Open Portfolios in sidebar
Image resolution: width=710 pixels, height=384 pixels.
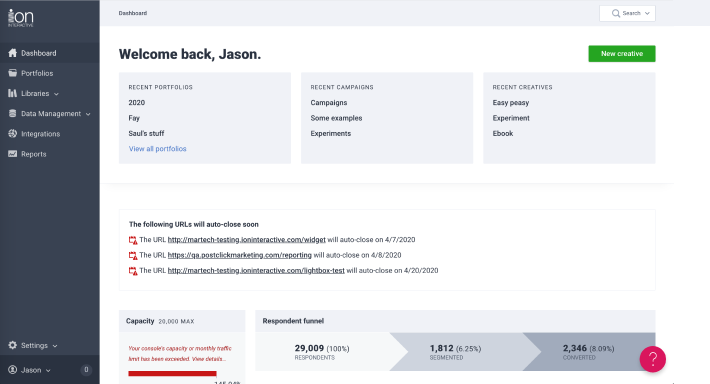tap(50, 73)
